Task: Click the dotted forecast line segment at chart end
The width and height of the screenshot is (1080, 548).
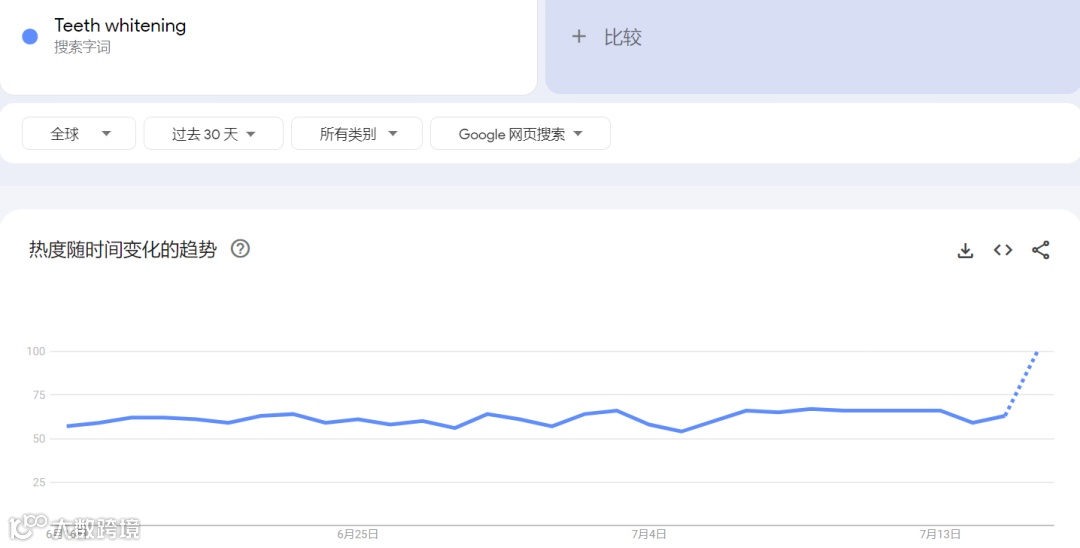Action: click(x=1021, y=383)
